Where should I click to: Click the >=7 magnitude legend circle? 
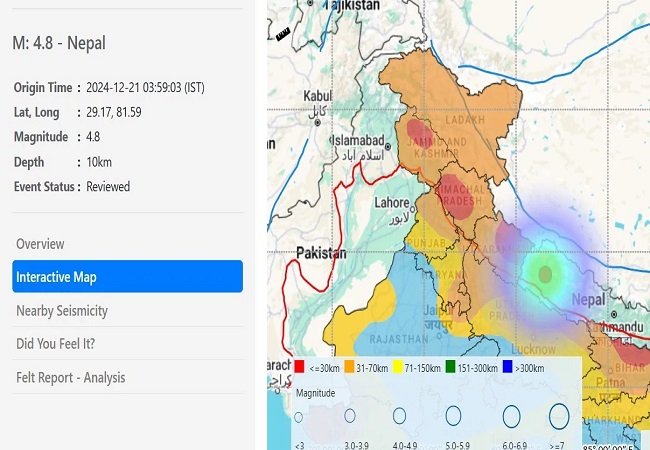[559, 416]
